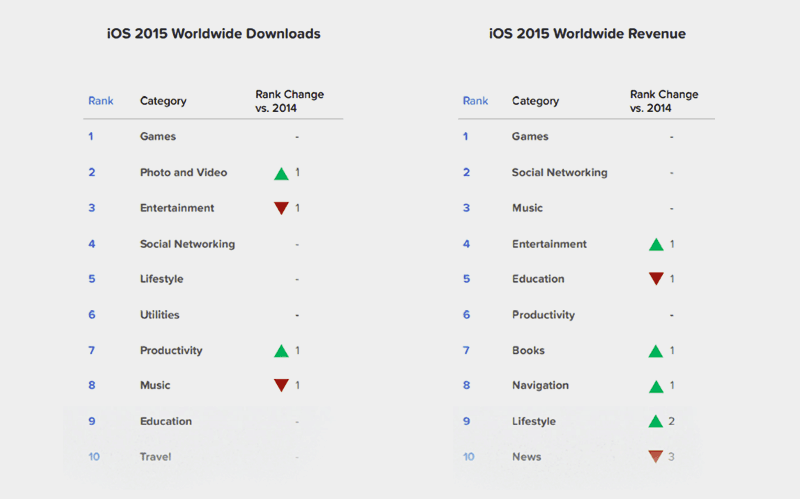Click red down arrow beside Entertainment in Downloads
Image resolution: width=800 pixels, height=499 pixels.
click(x=281, y=208)
